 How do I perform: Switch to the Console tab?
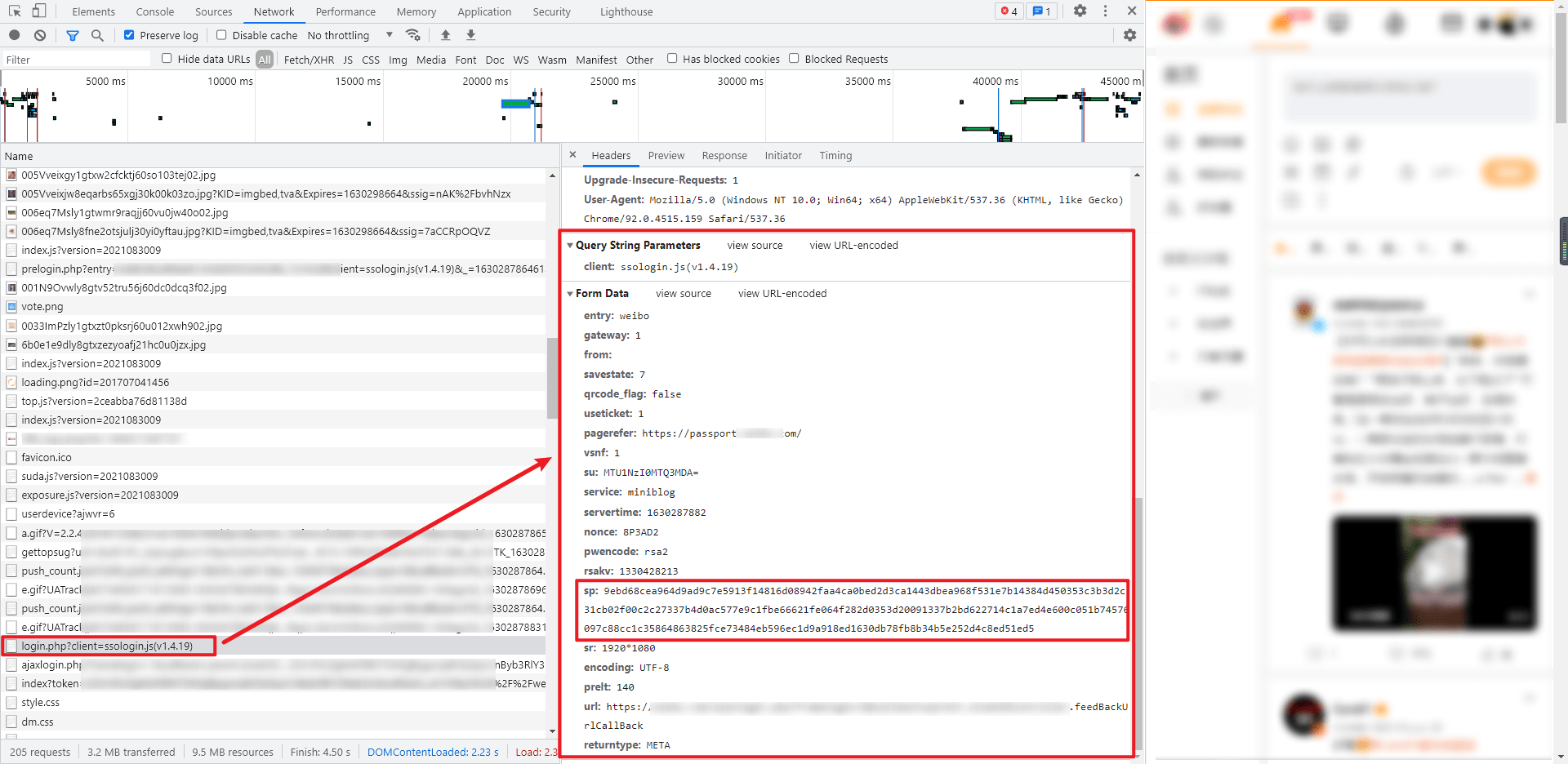155,11
